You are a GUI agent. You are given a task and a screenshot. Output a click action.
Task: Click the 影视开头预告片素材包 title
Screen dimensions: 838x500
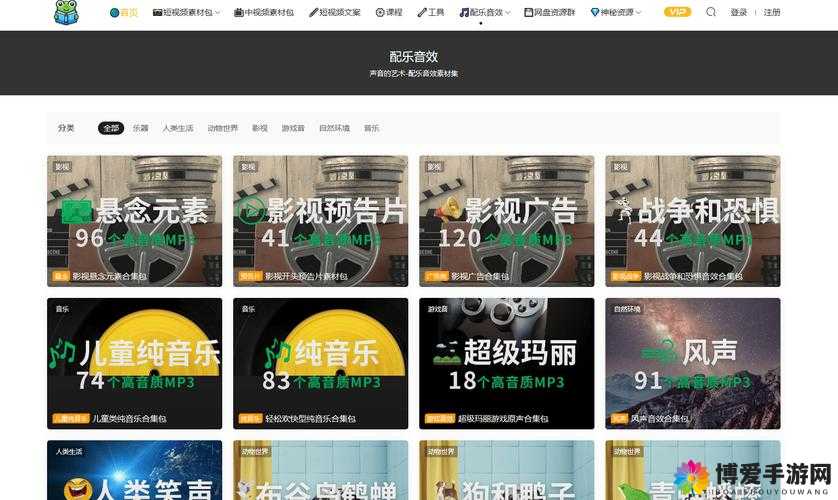[x=306, y=276]
